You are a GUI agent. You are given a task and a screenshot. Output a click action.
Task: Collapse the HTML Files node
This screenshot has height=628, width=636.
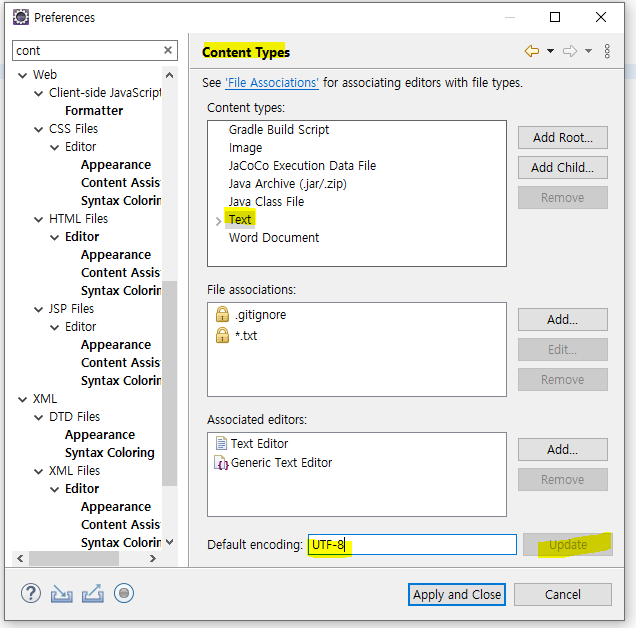click(39, 219)
